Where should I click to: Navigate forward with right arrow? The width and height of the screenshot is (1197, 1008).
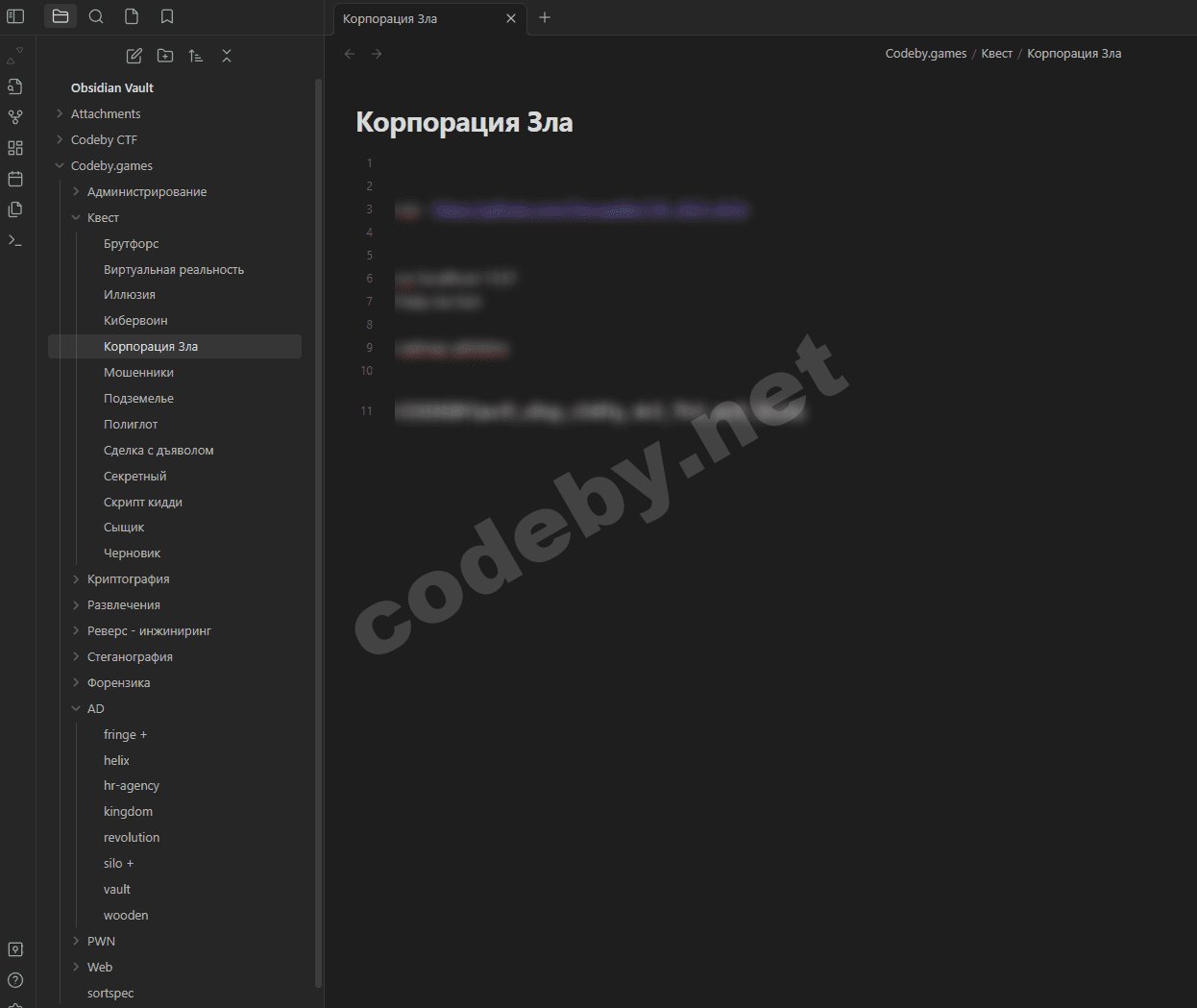pos(377,54)
